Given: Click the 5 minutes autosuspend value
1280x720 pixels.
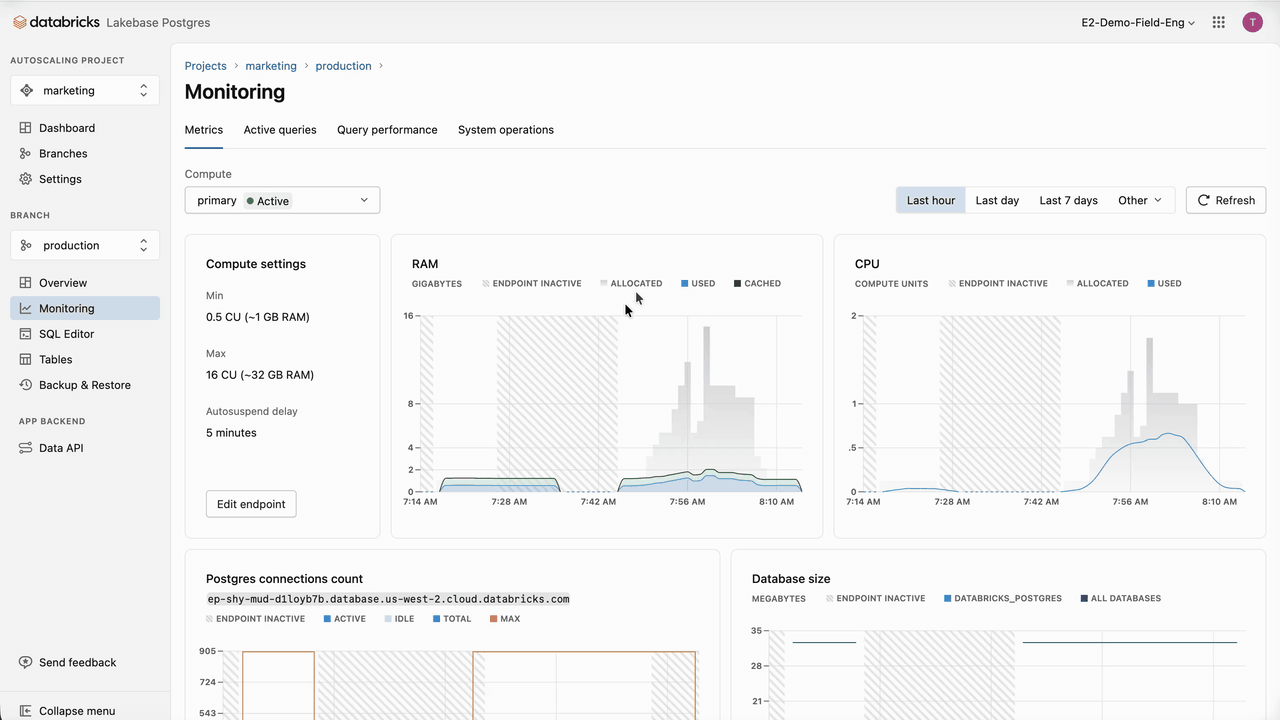Looking at the screenshot, I should (x=231, y=433).
